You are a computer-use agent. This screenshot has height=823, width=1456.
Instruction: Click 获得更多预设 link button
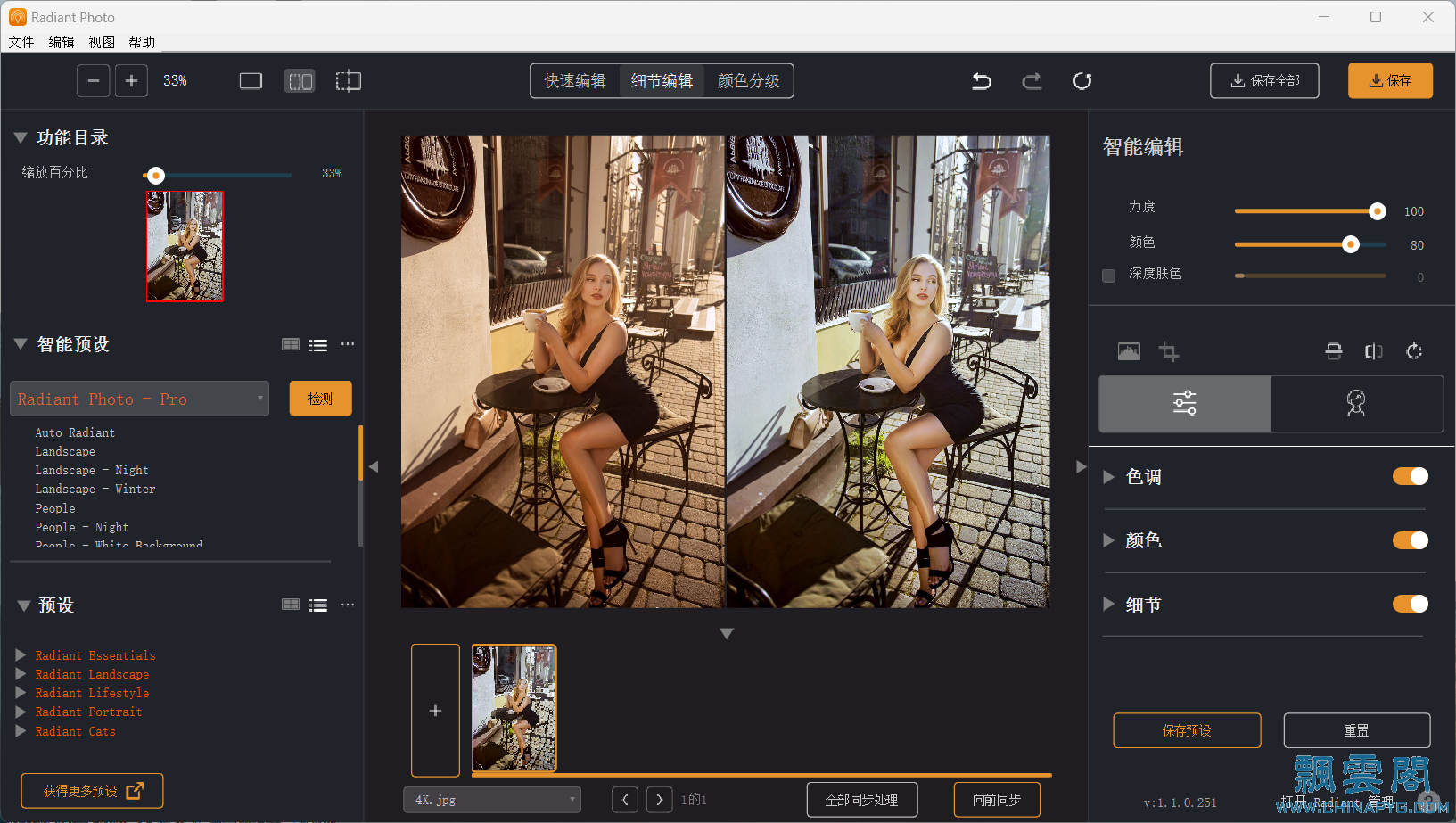click(92, 791)
